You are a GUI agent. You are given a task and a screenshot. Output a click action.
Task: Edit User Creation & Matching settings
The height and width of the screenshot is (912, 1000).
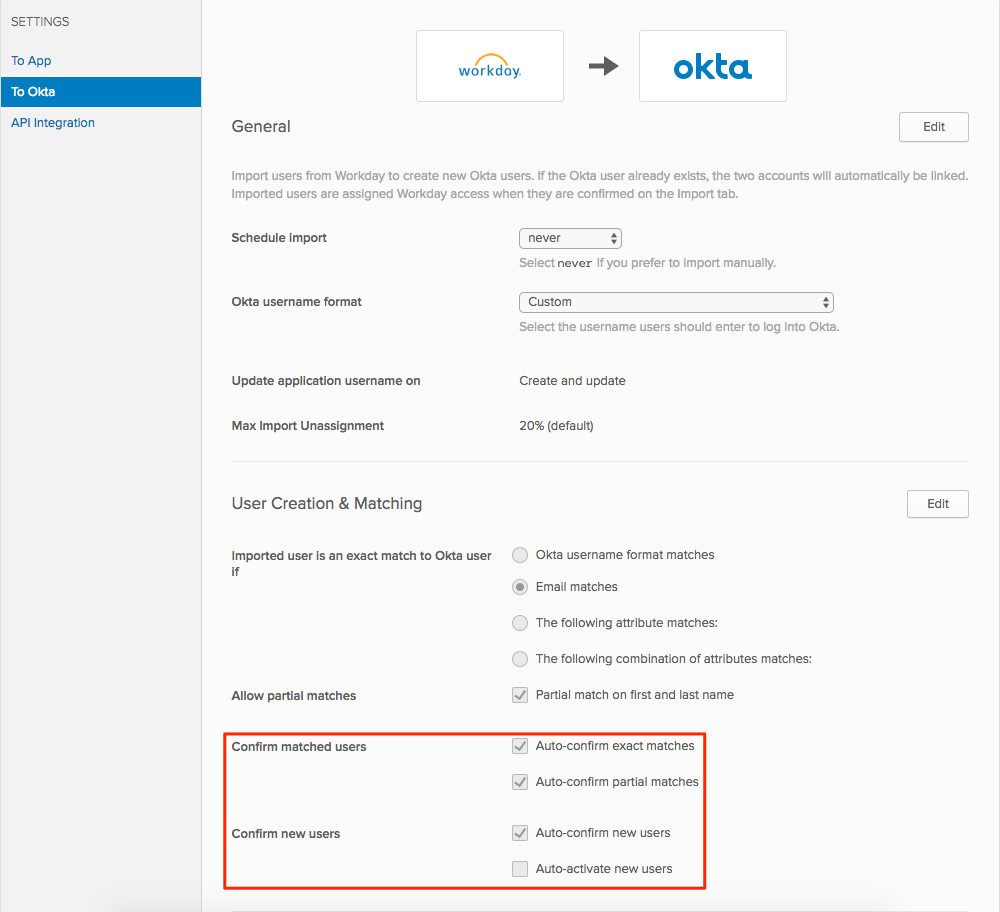click(938, 504)
